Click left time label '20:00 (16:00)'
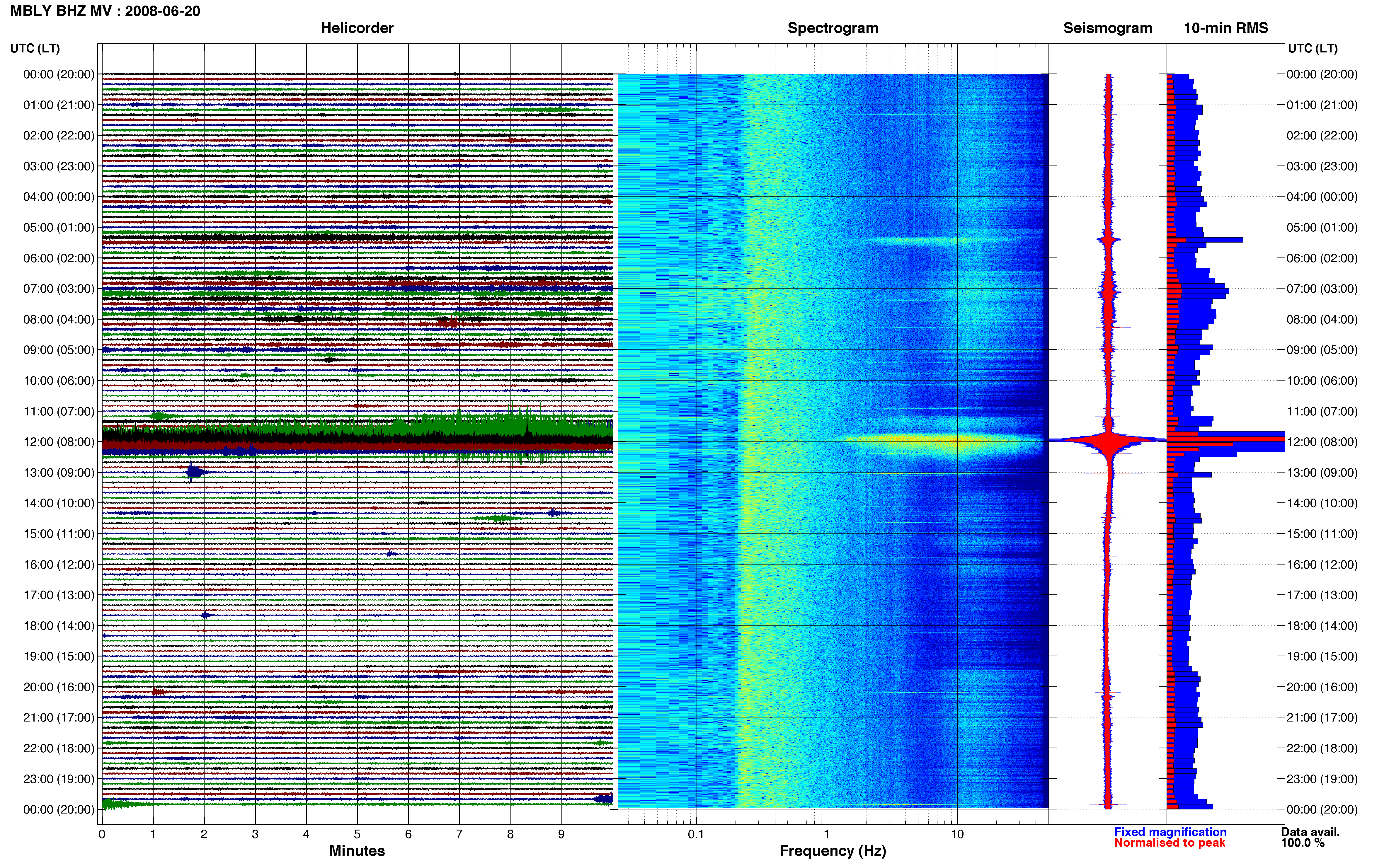 pyautogui.click(x=59, y=687)
